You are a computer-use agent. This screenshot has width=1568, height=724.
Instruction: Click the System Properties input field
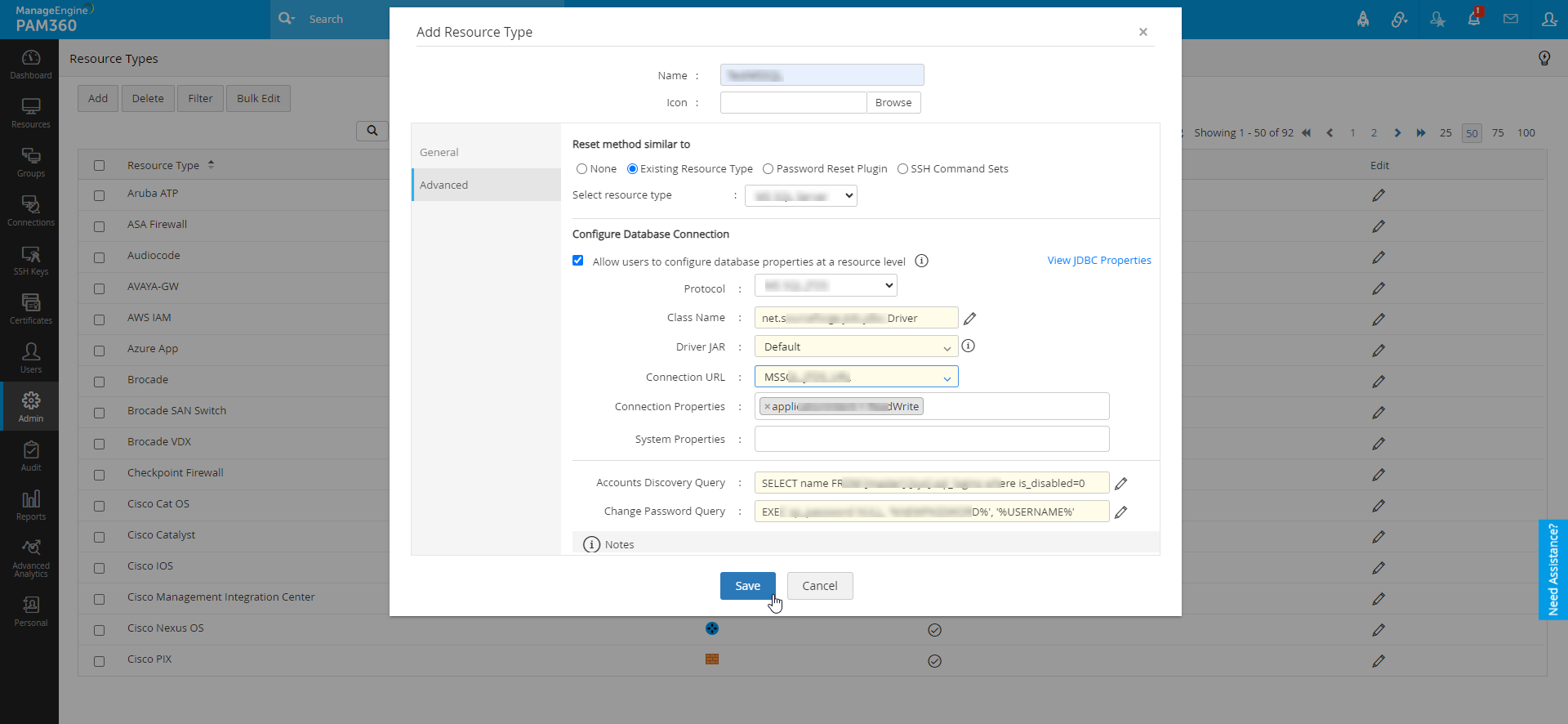click(932, 440)
